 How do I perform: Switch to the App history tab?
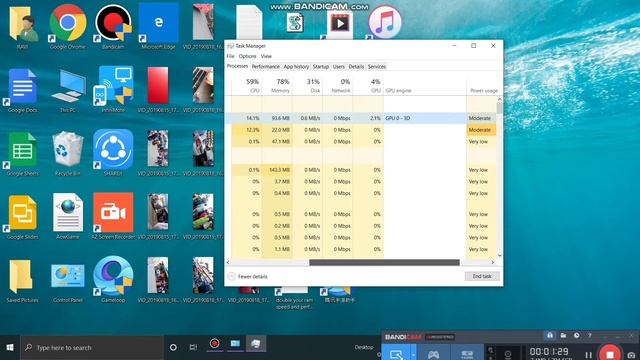tap(296, 67)
